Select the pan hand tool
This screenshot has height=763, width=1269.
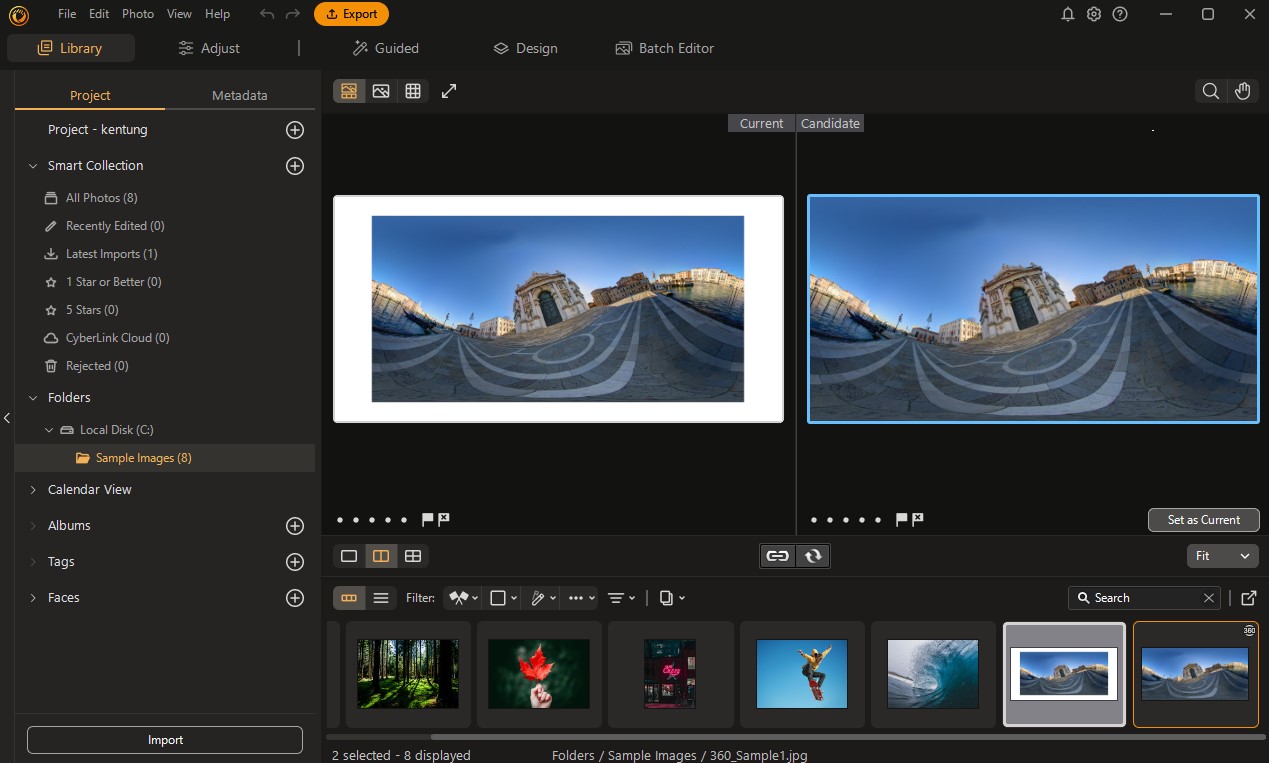coord(1242,91)
